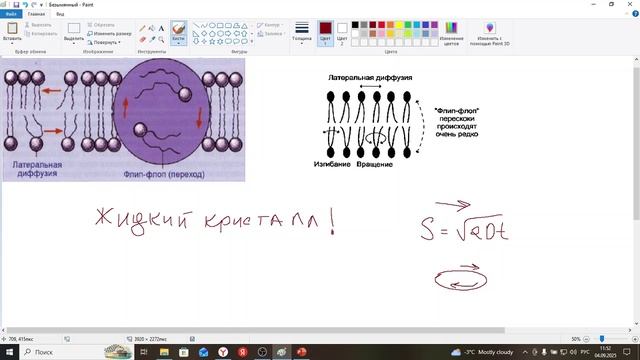Expand the shapes gallery more arrow
This screenshot has height=360, width=640.
252,42
